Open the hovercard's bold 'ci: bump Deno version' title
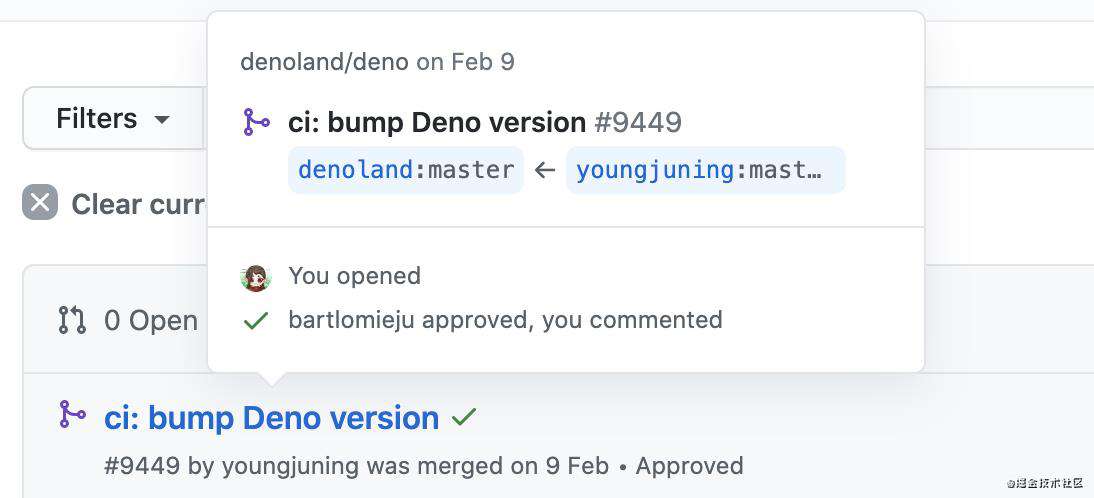This screenshot has height=498, width=1094. point(437,123)
